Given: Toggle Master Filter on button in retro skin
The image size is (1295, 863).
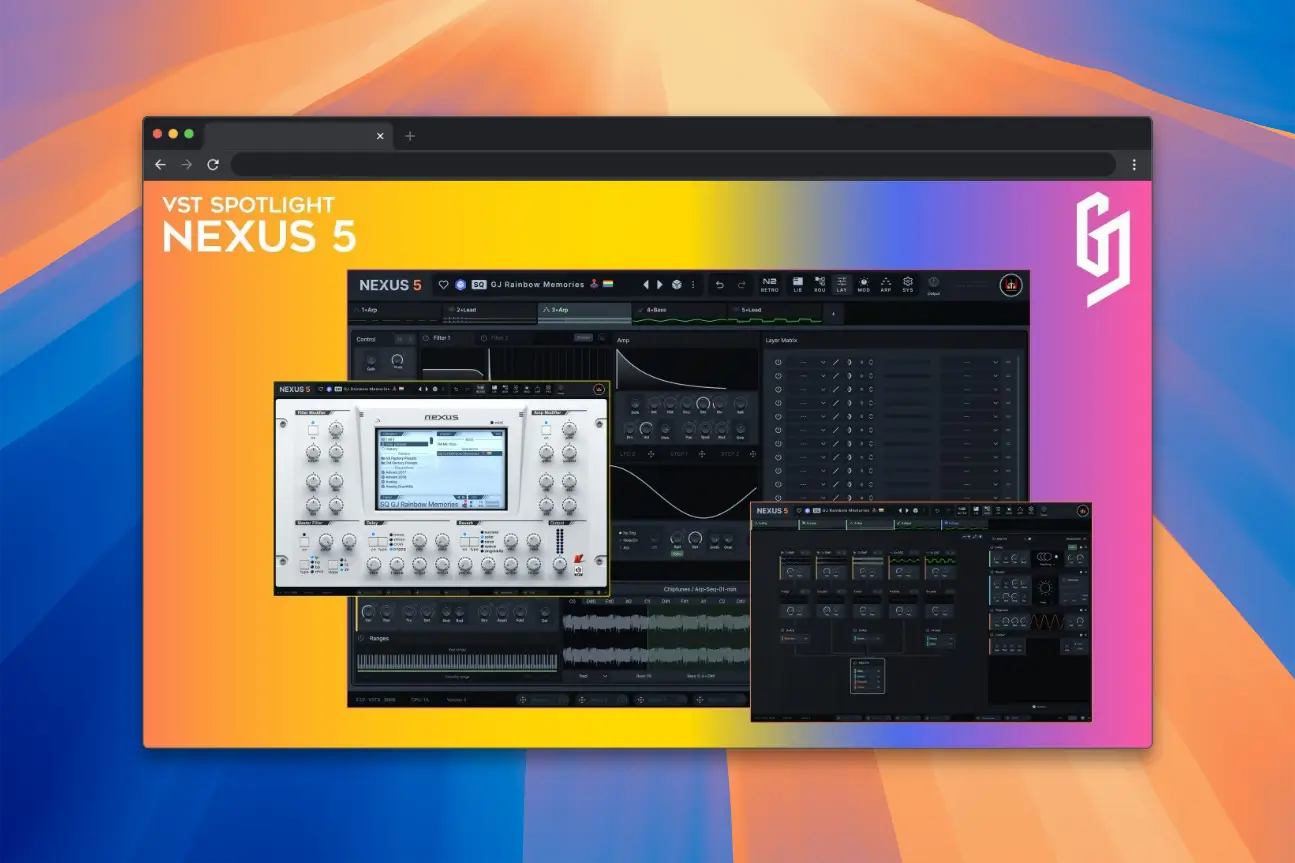Looking at the screenshot, I should click(x=304, y=541).
